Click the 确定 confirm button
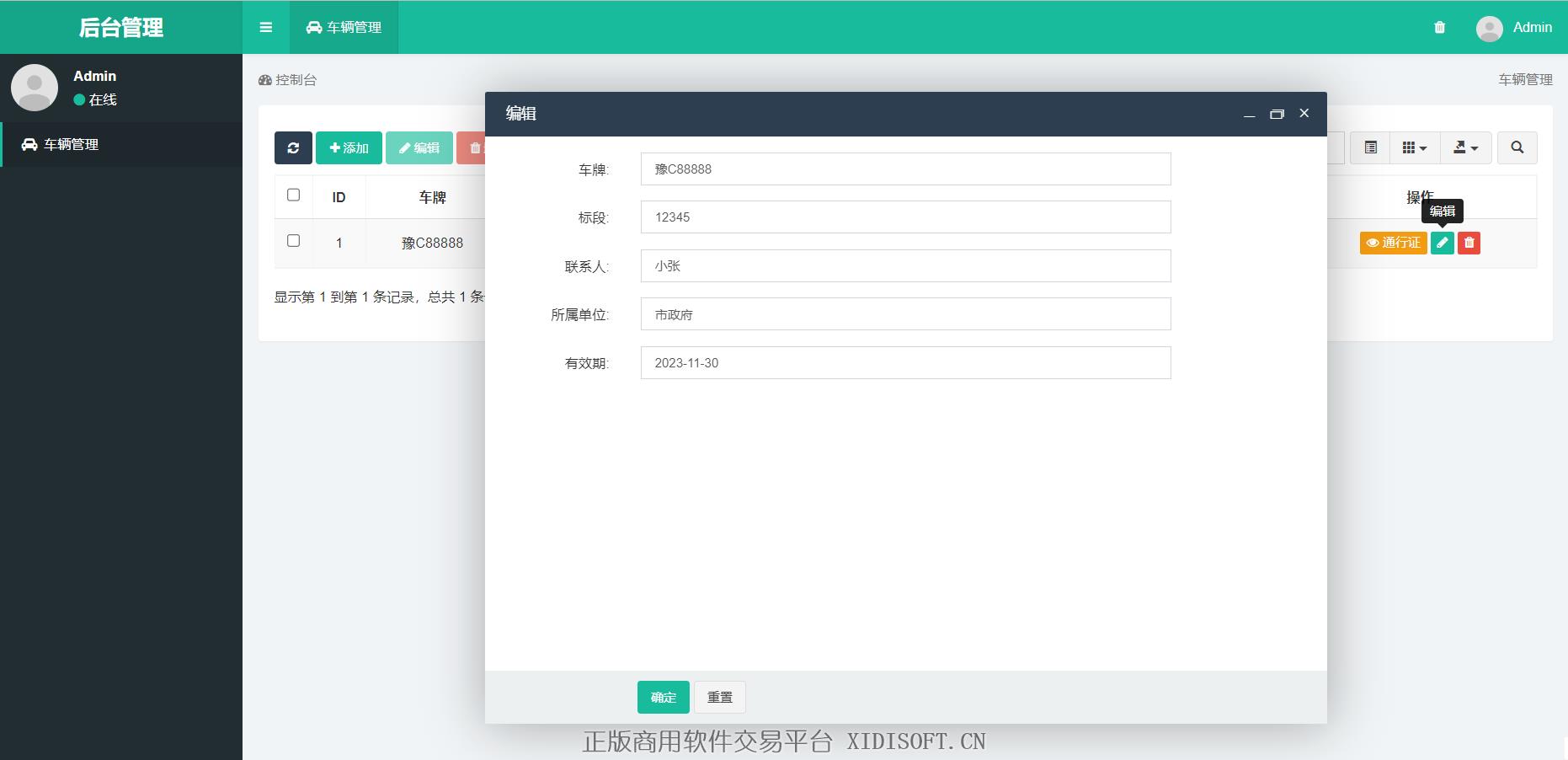Screen dimensions: 1568x760 tap(663, 697)
